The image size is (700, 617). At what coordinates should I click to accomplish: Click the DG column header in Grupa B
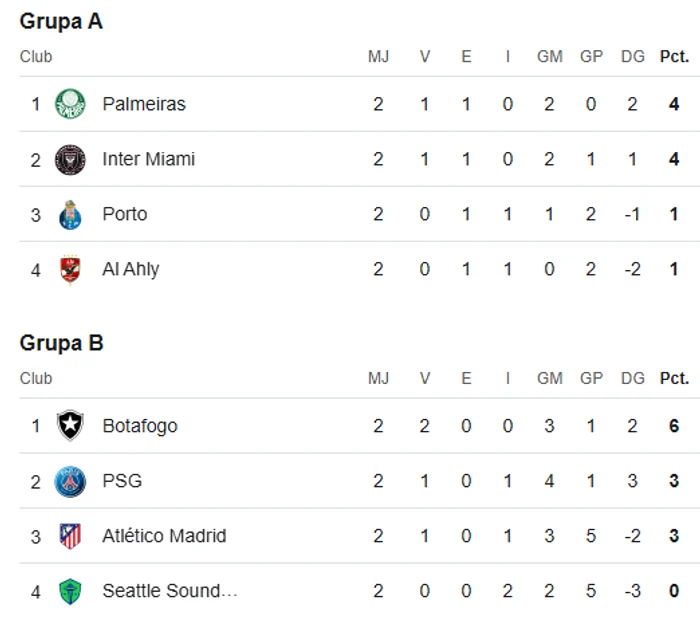633,378
